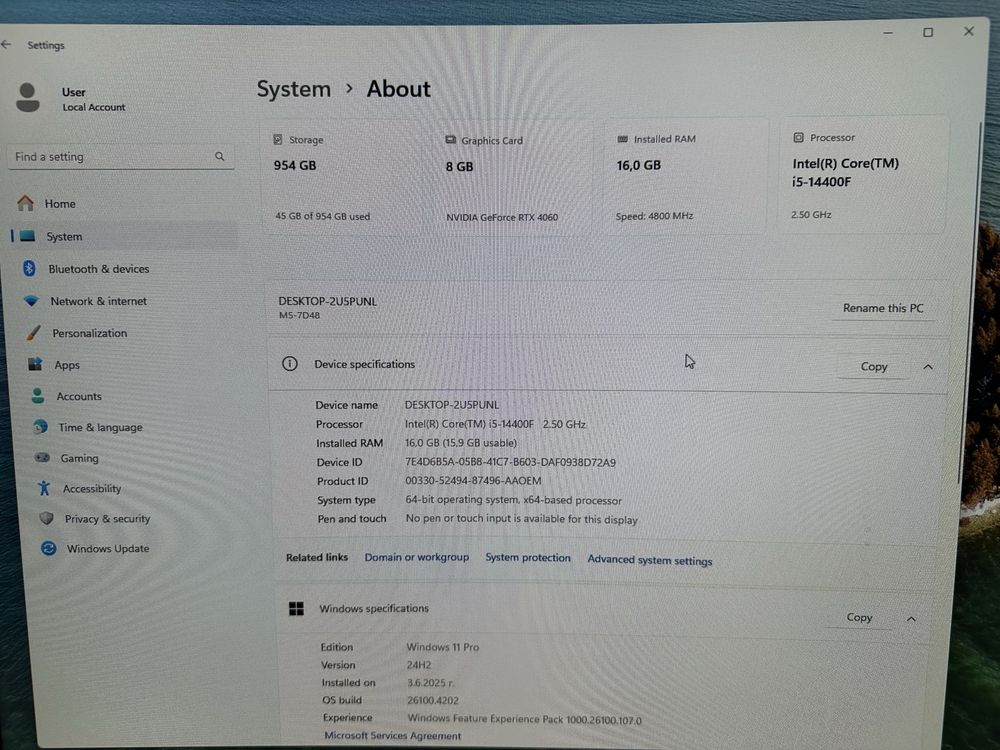Viewport: 1000px width, 750px height.
Task: Copy the Windows specifications
Action: tap(859, 617)
